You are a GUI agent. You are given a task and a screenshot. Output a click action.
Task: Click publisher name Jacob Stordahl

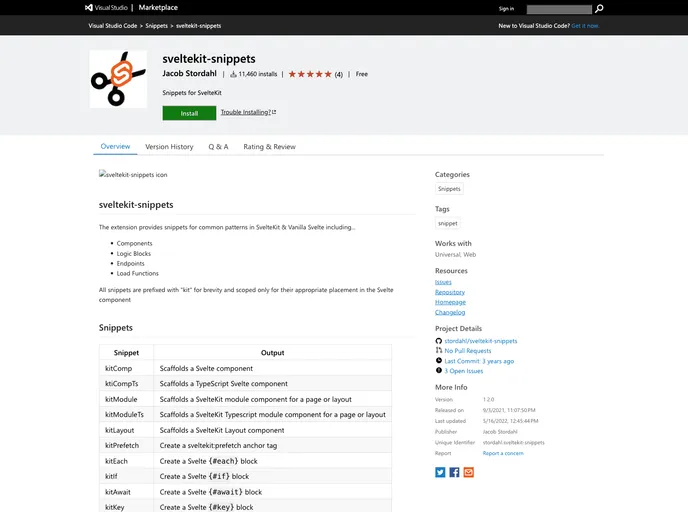[190, 73]
